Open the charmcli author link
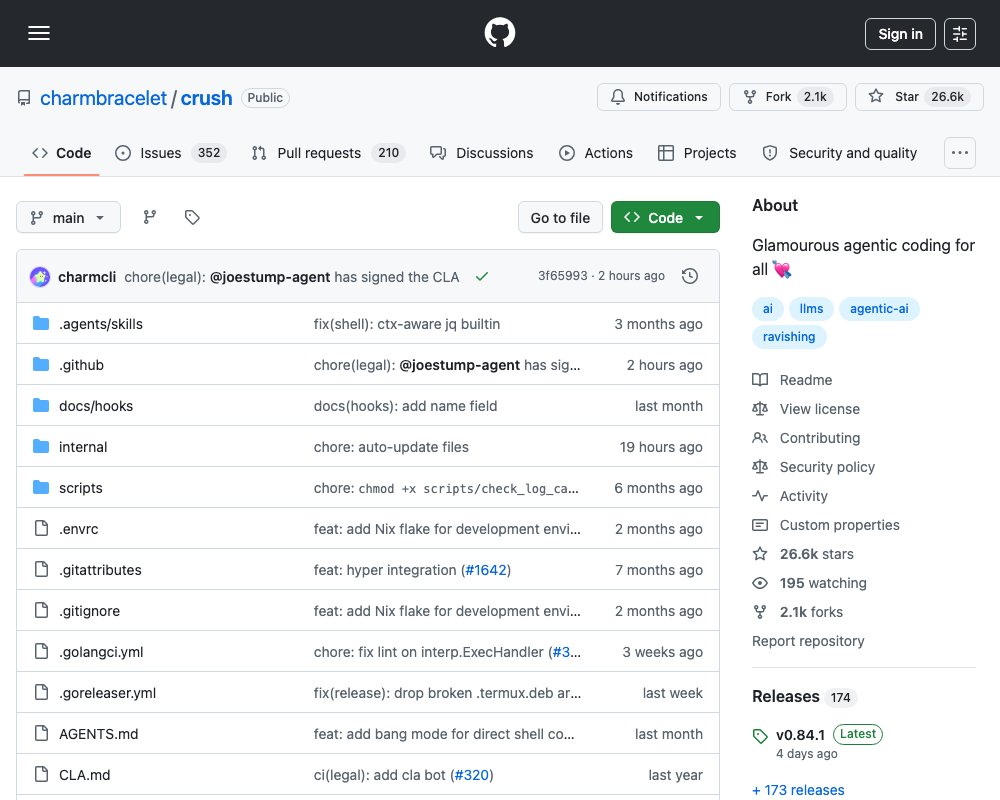The height and width of the screenshot is (800, 1000). pos(87,277)
